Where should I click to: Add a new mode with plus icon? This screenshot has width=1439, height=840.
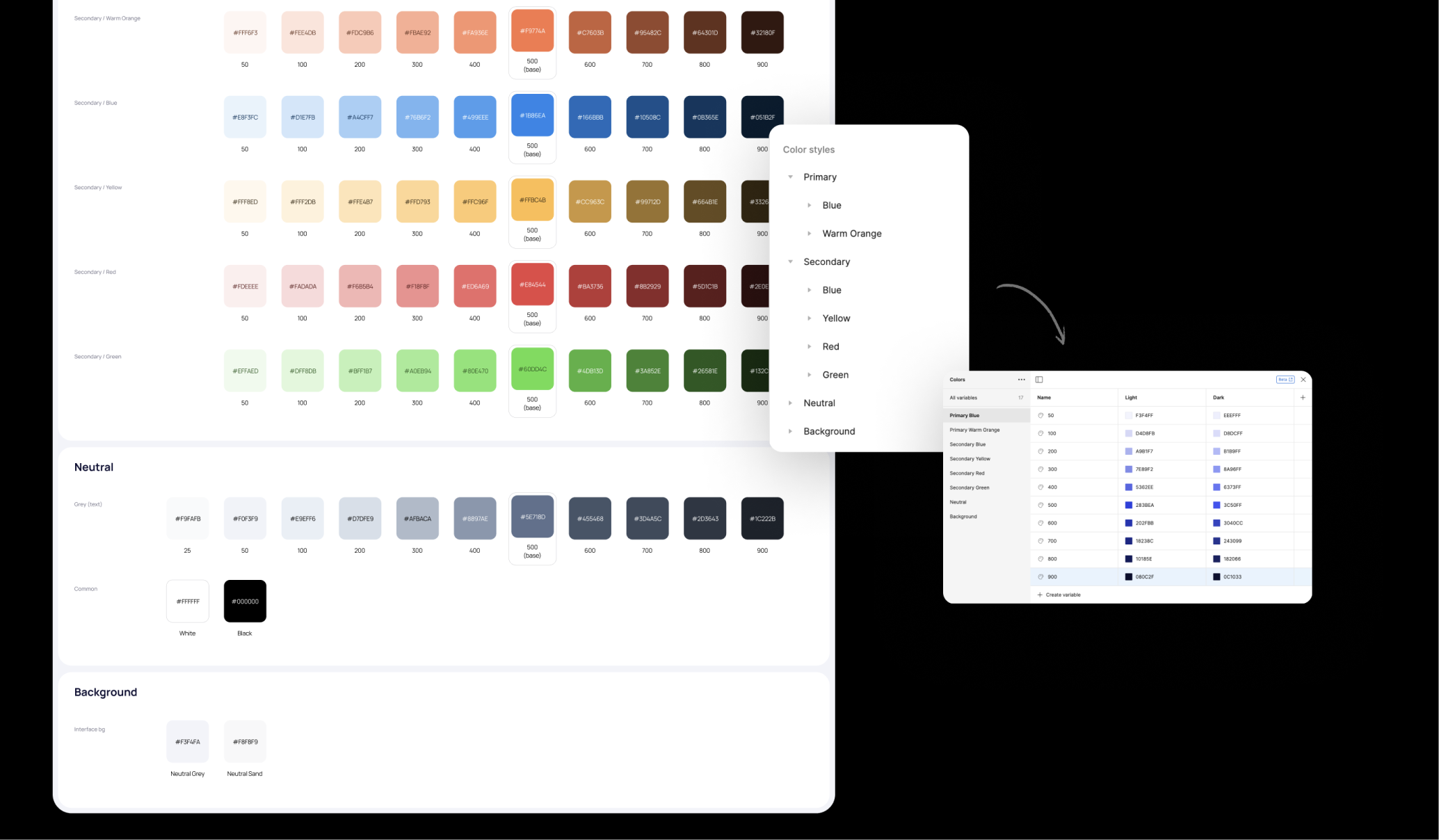[x=1303, y=398]
